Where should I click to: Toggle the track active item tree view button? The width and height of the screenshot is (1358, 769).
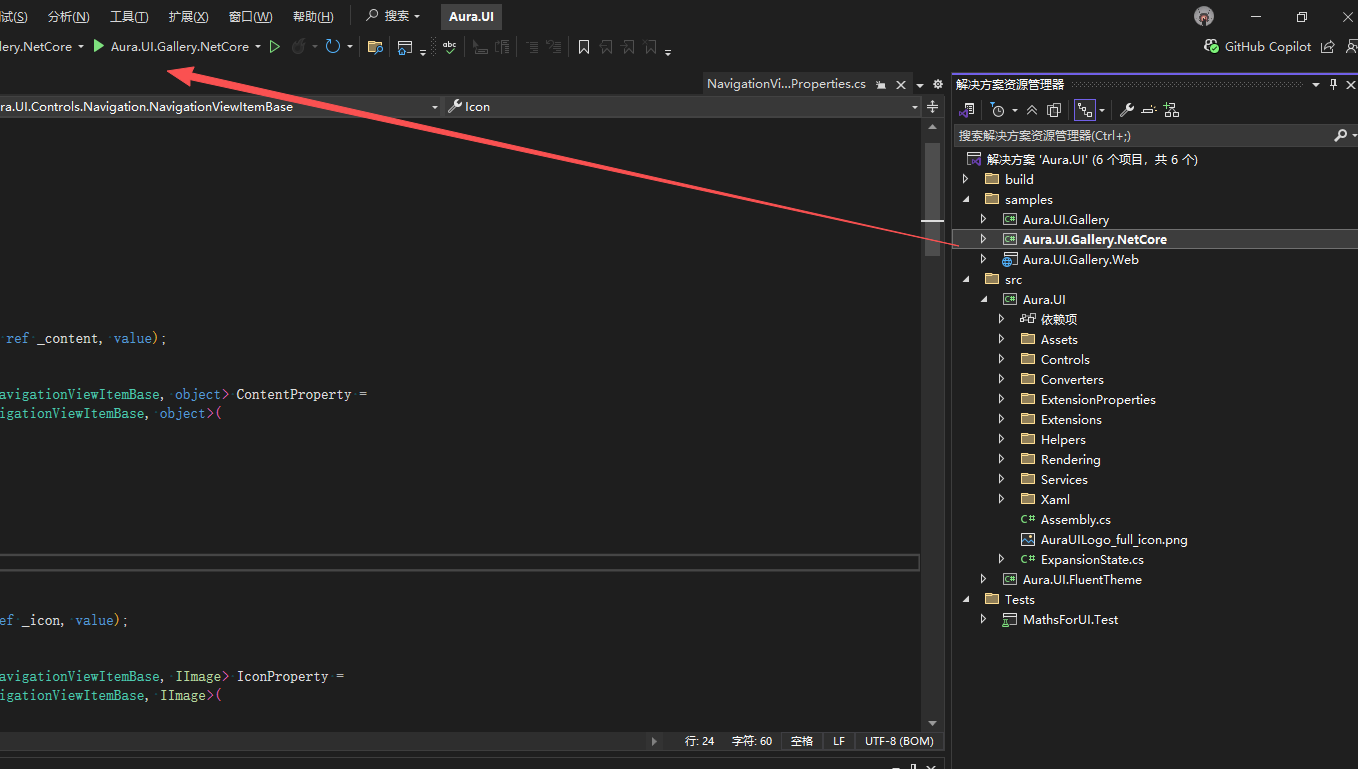pyautogui.click(x=1084, y=110)
